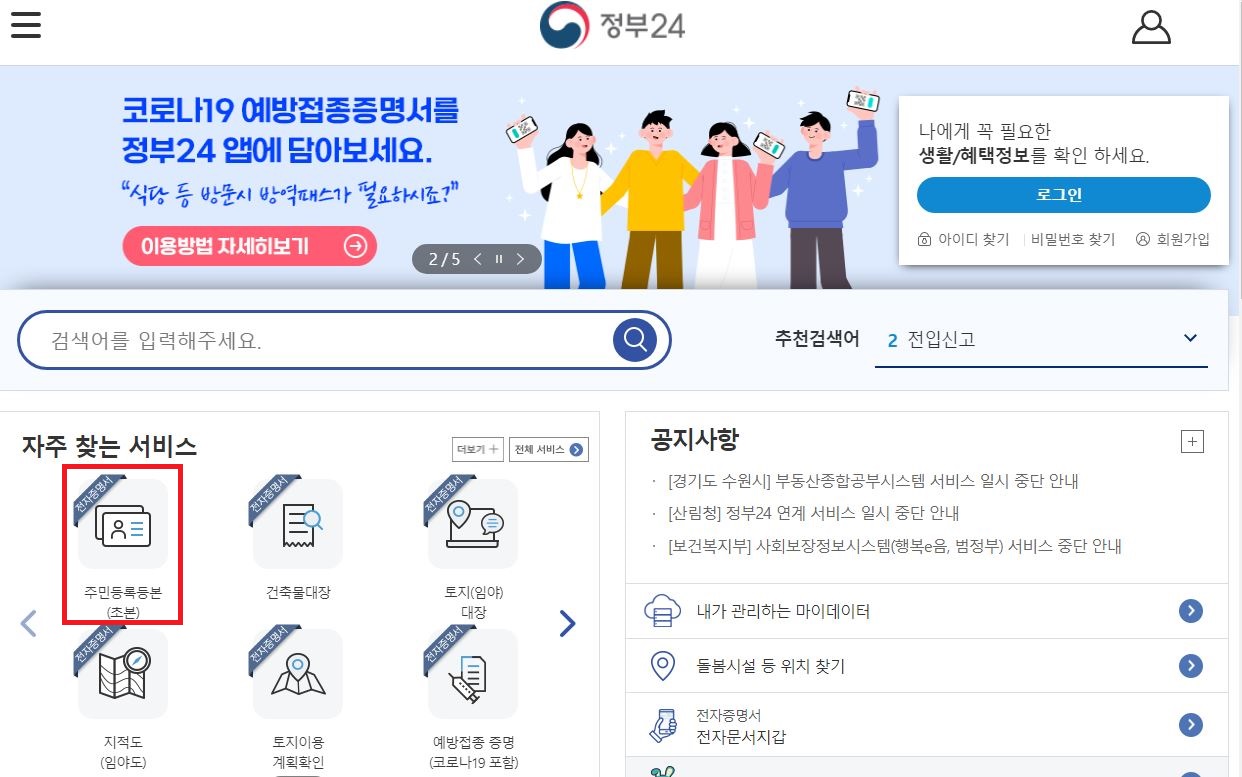Click the location pin icon for 돌봄시설

pyautogui.click(x=662, y=664)
